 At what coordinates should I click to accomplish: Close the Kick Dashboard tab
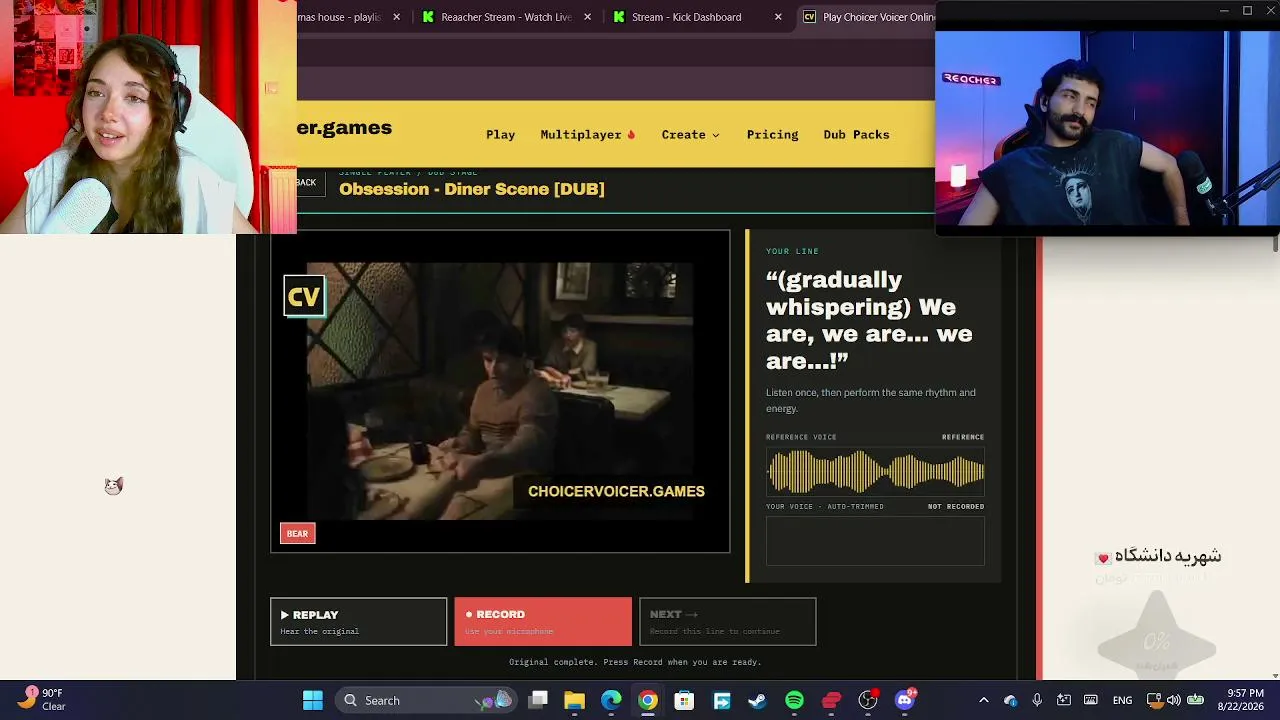tap(778, 17)
